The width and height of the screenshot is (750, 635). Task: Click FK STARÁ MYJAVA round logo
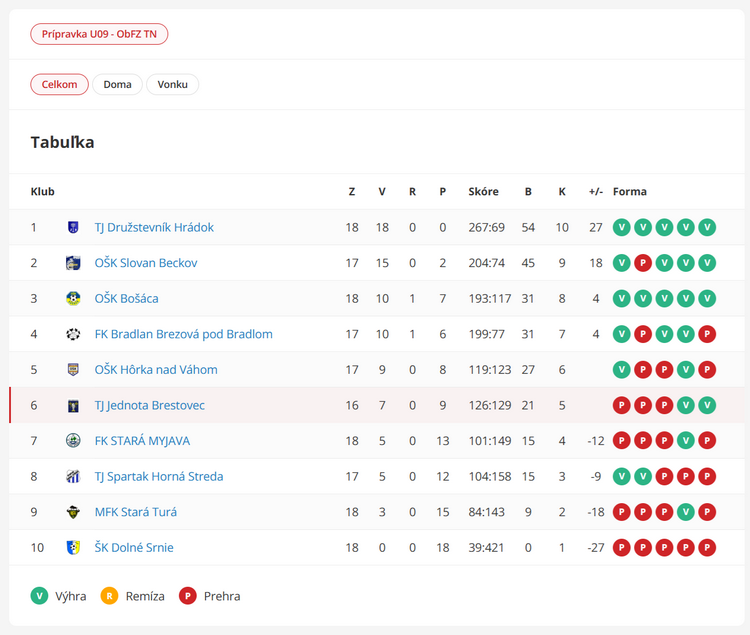click(x=73, y=441)
